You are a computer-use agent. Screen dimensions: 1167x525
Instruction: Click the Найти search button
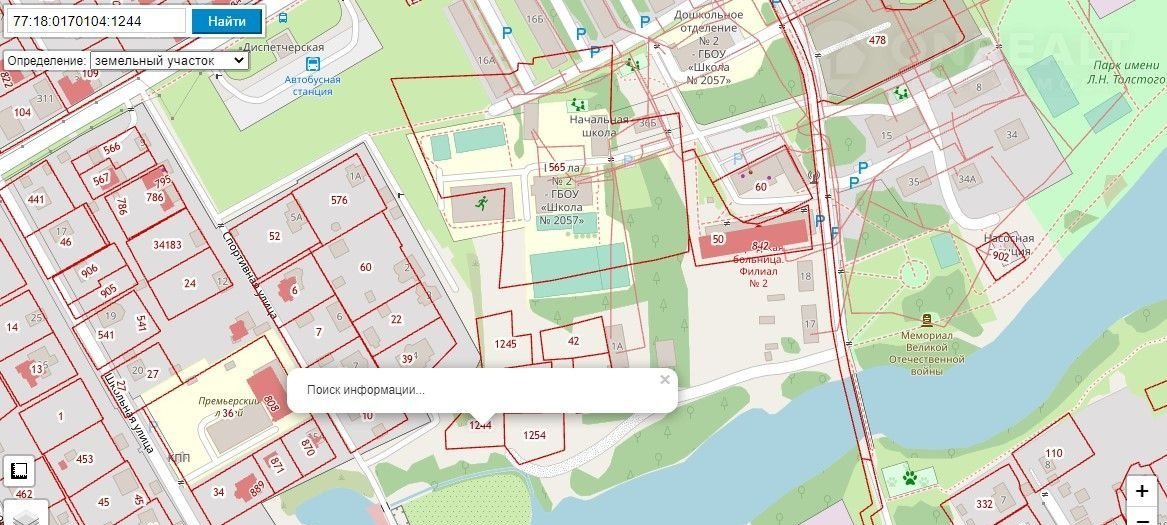[x=227, y=21]
